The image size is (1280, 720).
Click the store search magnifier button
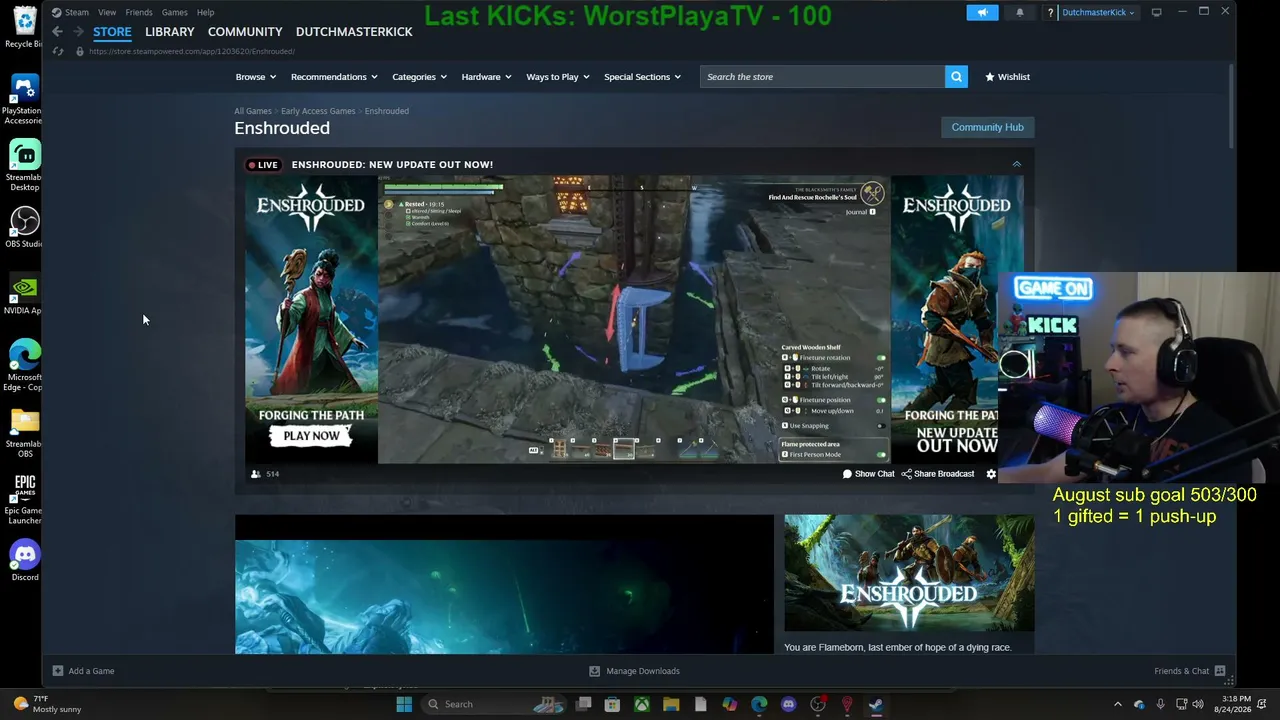(x=956, y=77)
